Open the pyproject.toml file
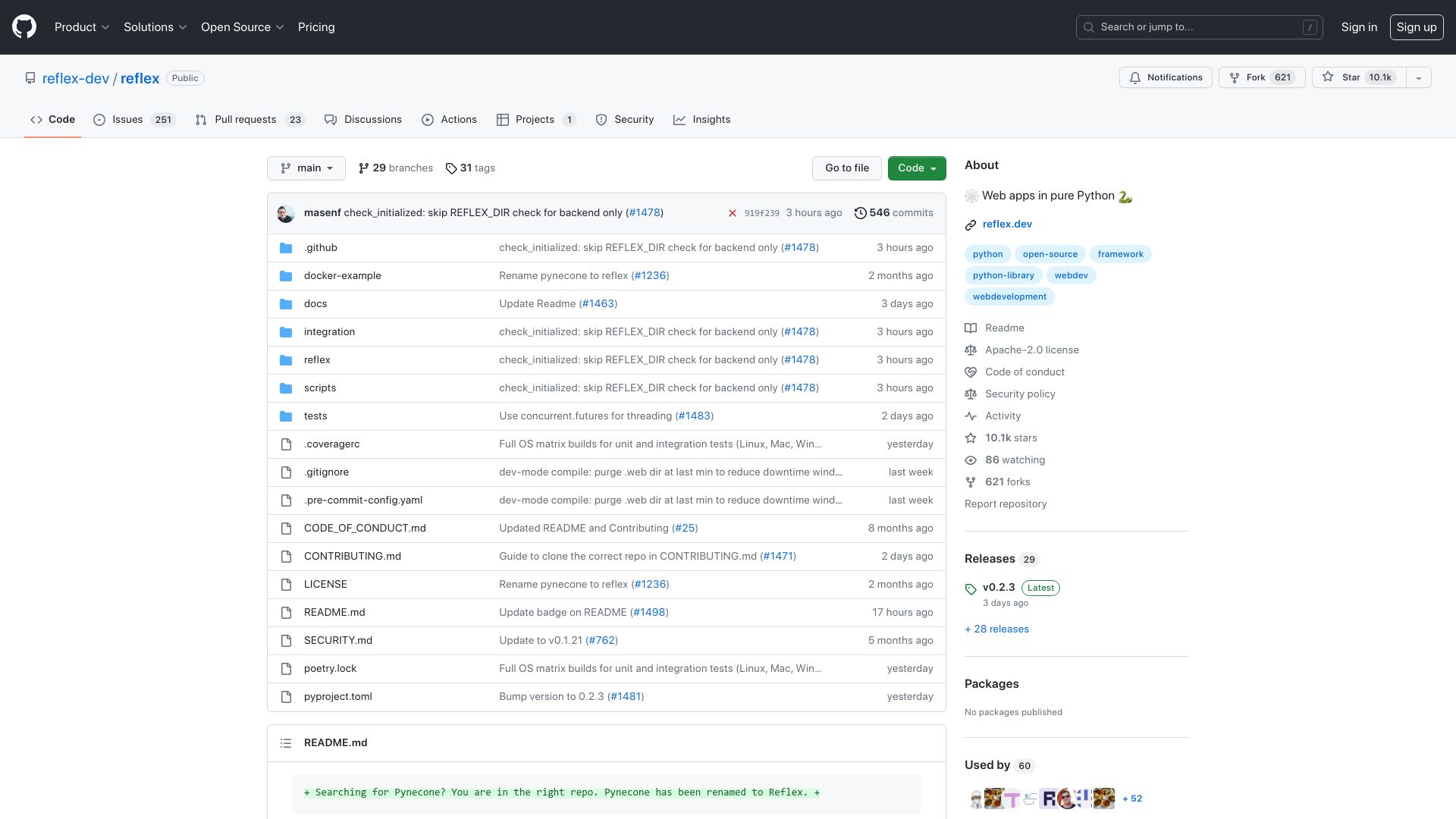 pos(338,697)
